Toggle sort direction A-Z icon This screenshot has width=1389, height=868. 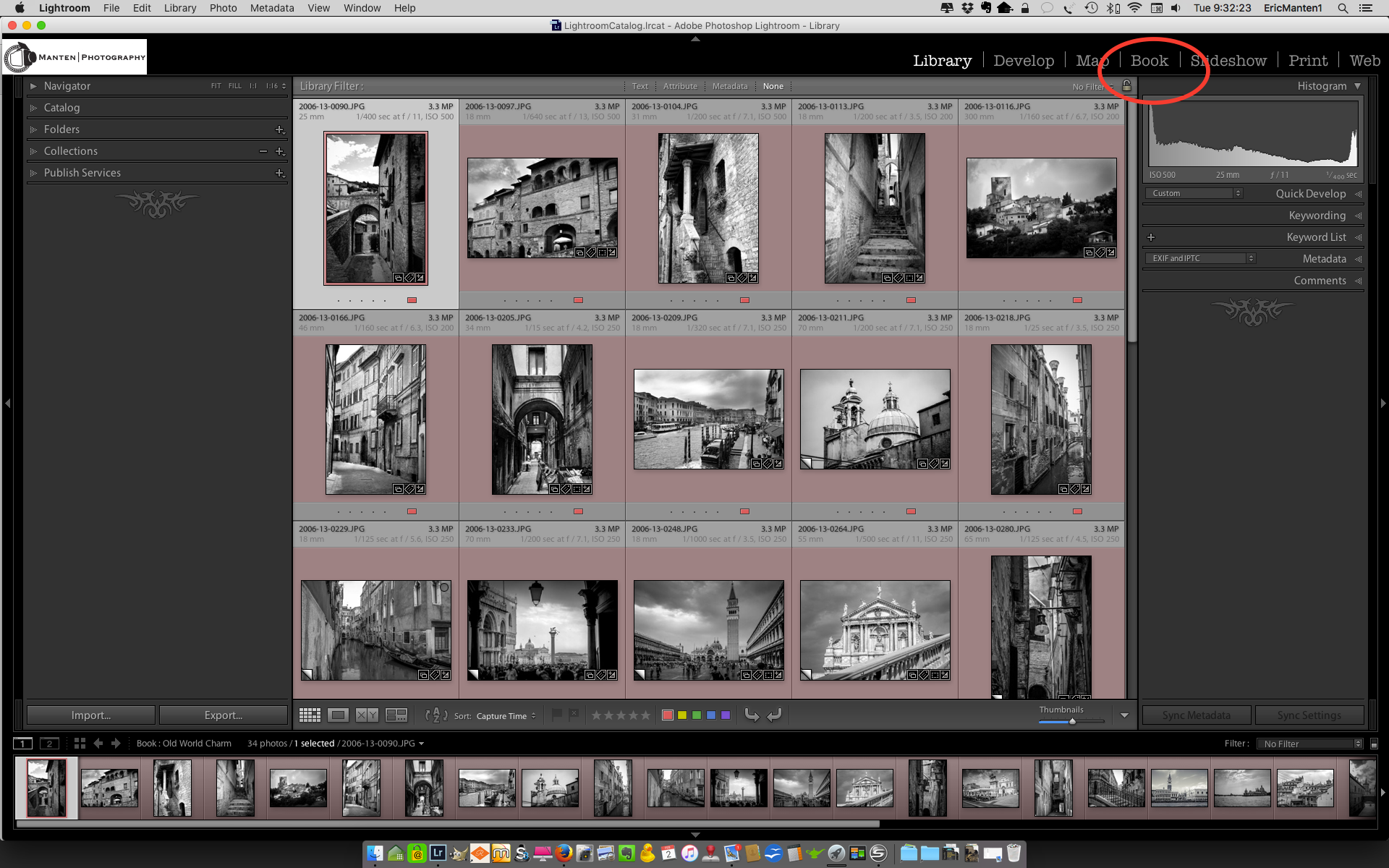[436, 715]
